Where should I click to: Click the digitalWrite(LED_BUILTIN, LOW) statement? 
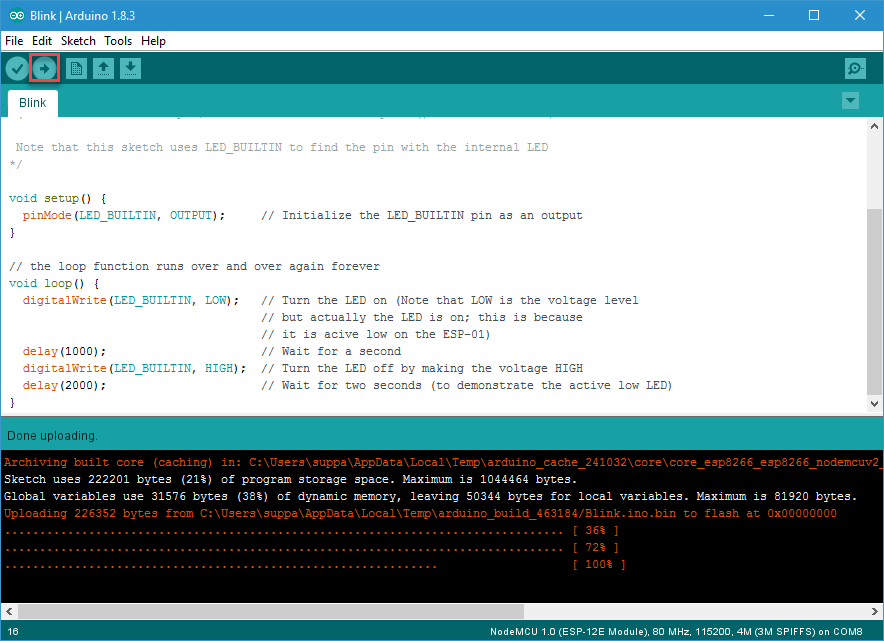[x=131, y=300]
